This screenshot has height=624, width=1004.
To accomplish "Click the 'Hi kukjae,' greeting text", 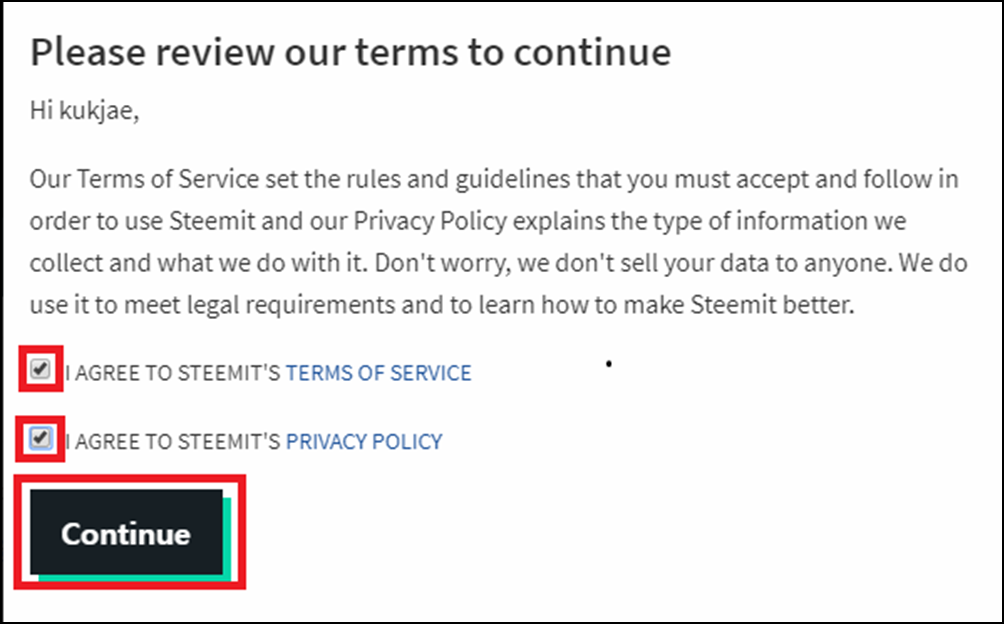I will tap(84, 110).
